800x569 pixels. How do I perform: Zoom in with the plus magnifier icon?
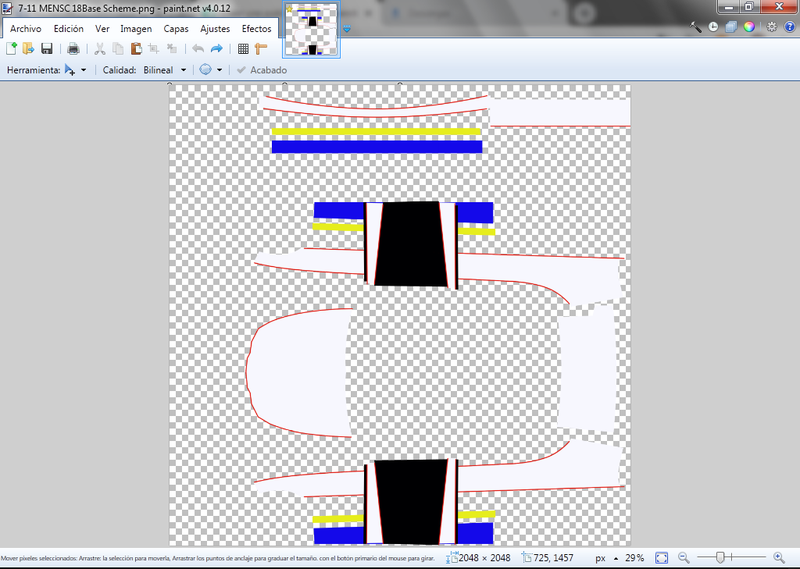tap(779, 558)
